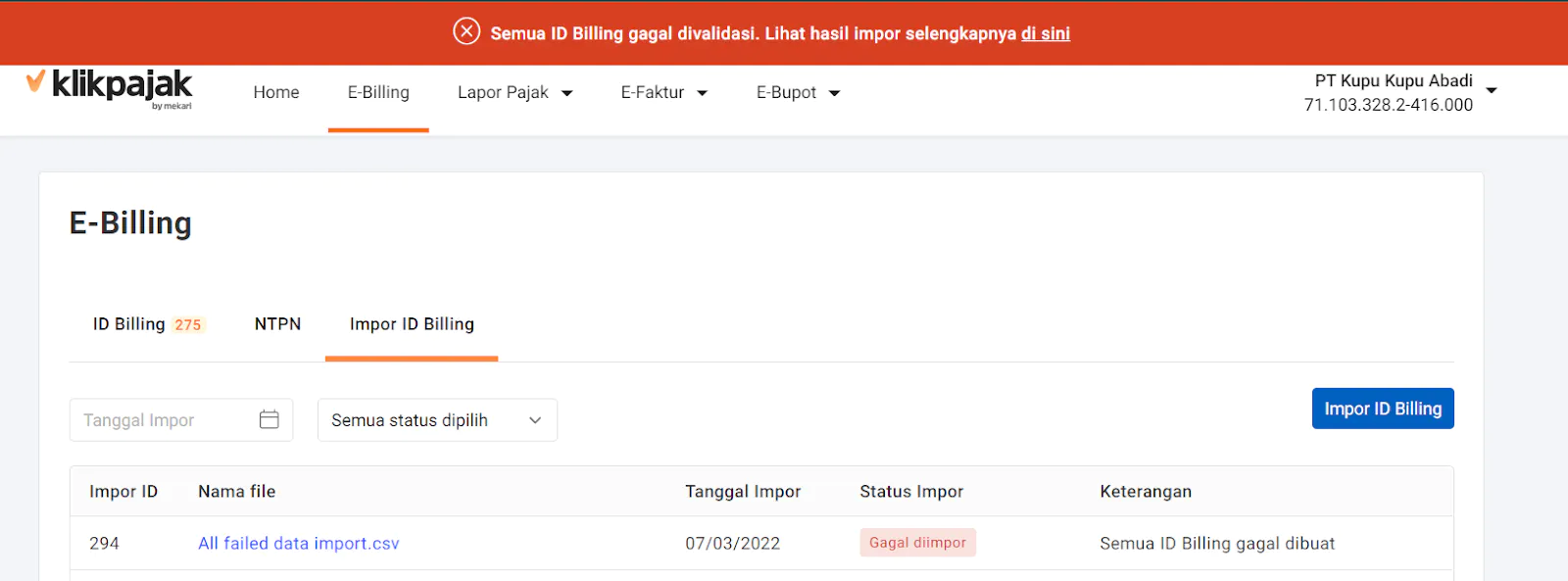
Task: Click the Nama file column header
Action: 236,492
